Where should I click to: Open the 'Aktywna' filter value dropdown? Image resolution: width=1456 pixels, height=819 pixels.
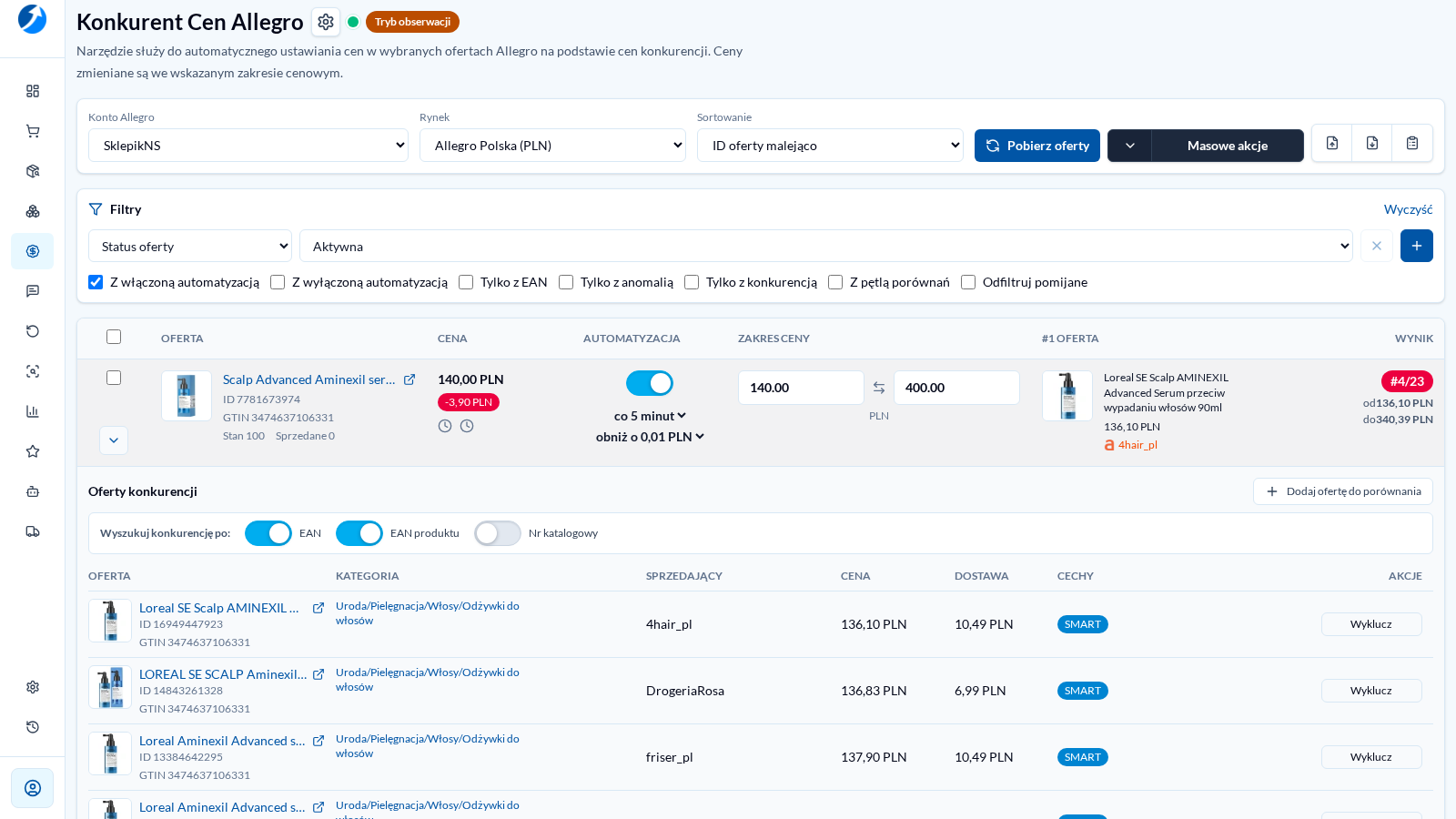(826, 246)
